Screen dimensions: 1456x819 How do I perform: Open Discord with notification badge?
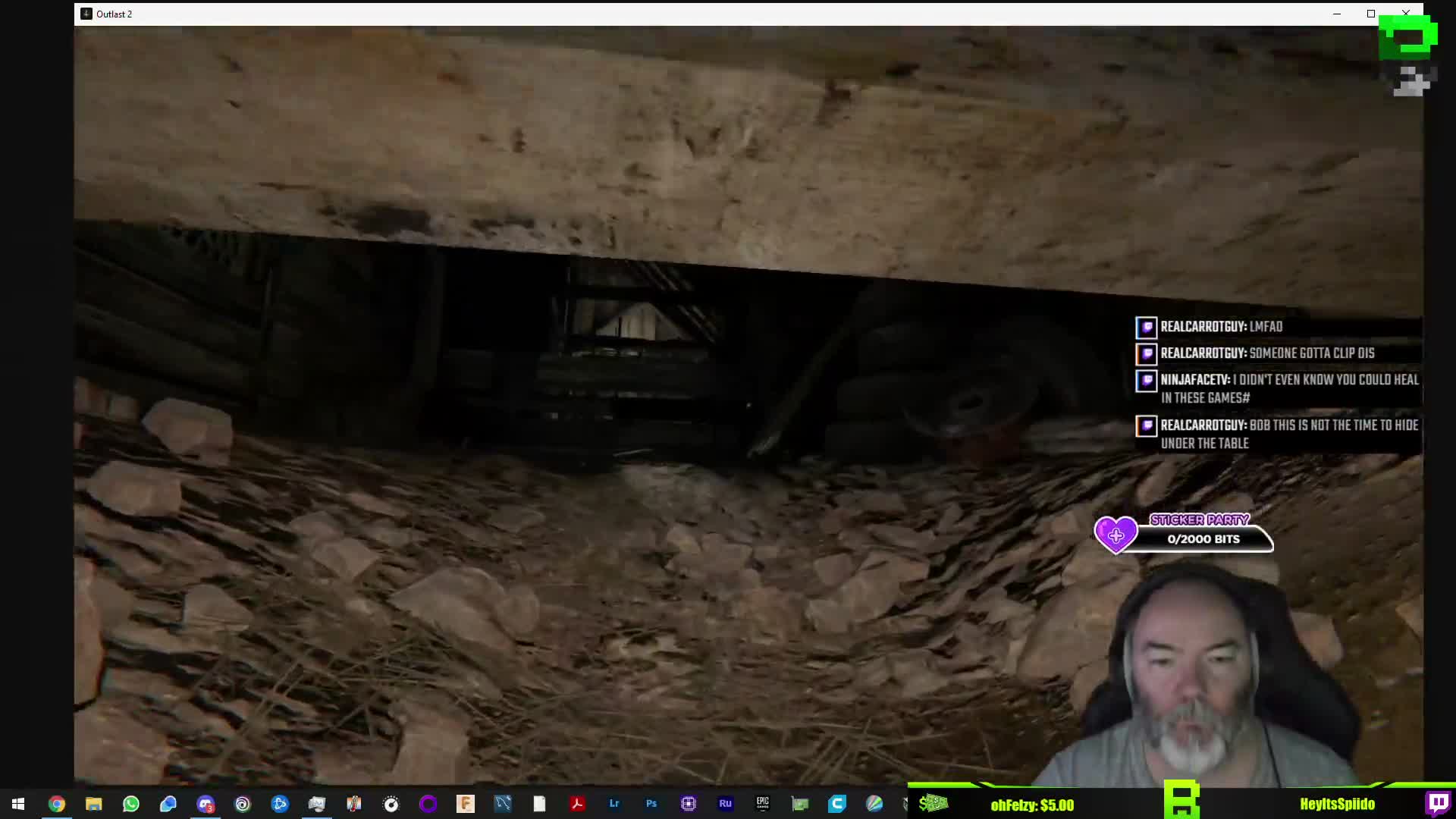(206, 804)
